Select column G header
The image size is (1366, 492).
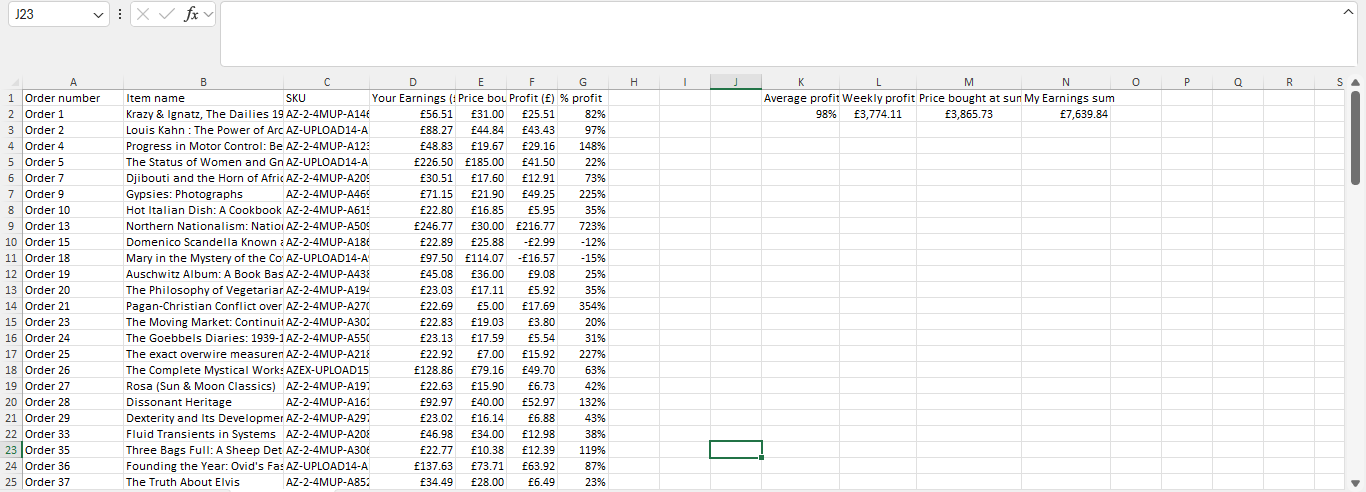tap(583, 82)
